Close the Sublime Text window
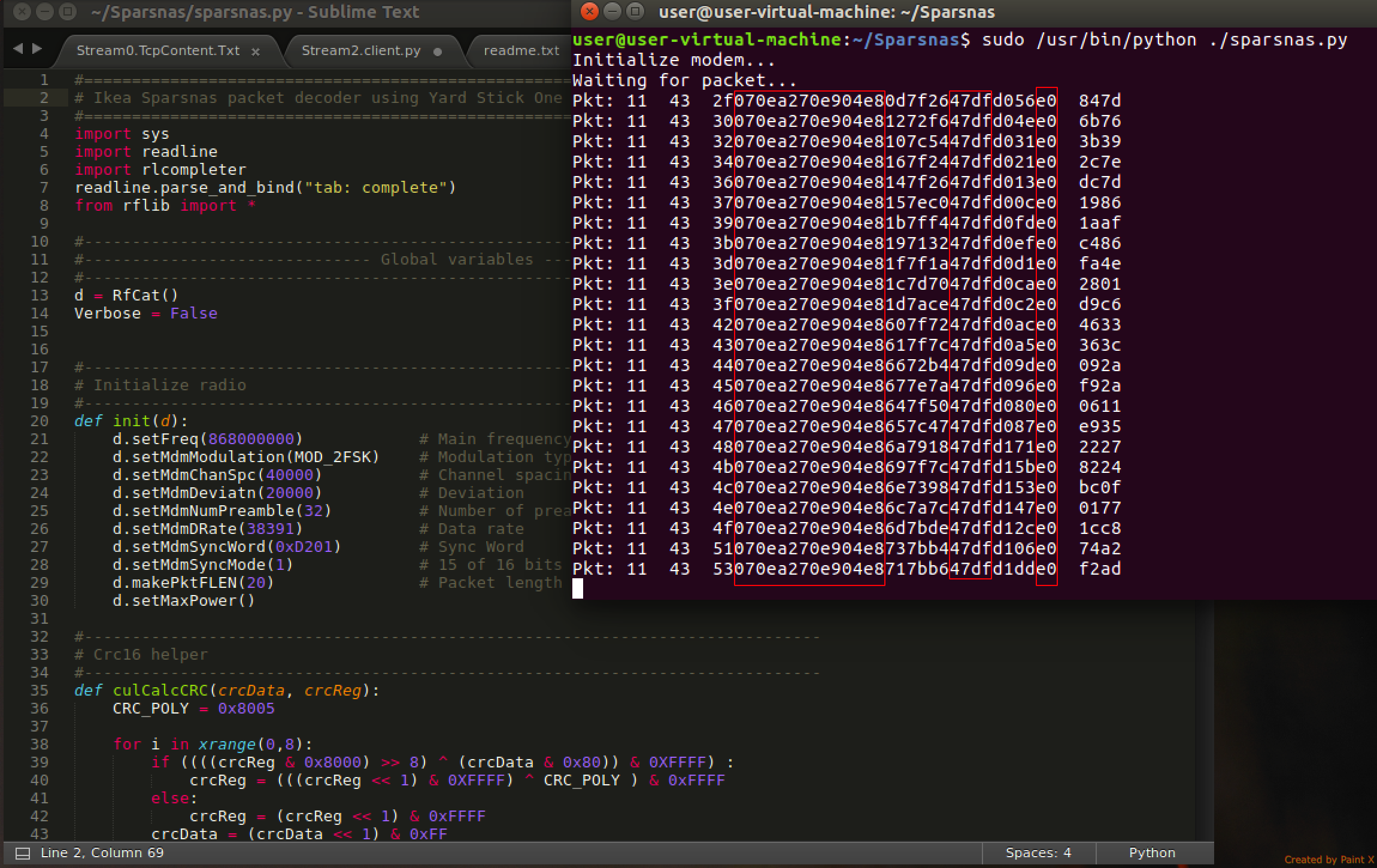 click(22, 11)
